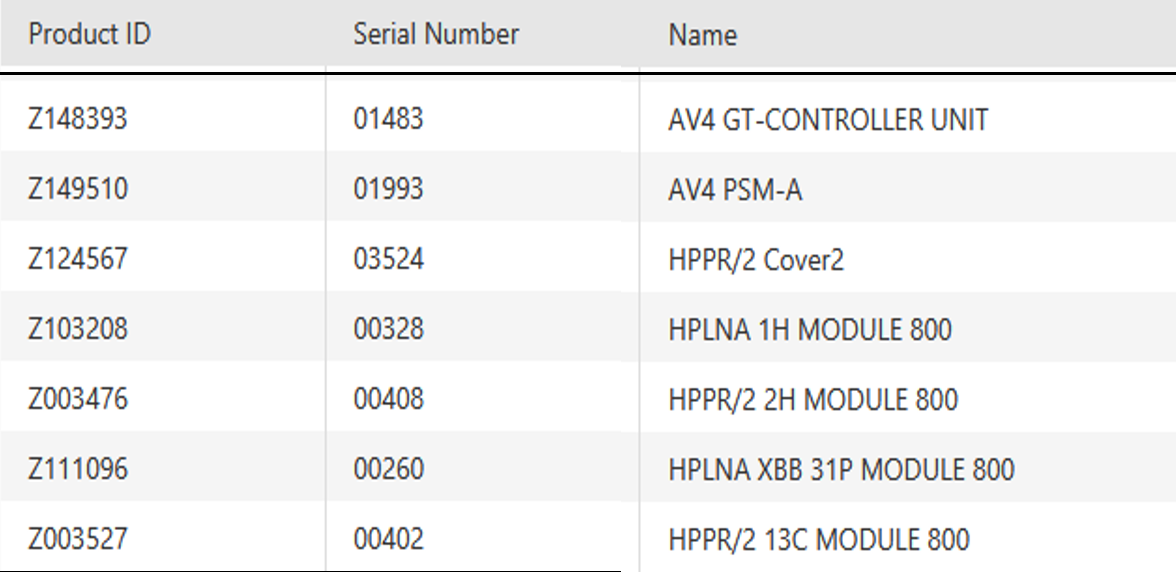Select product ID Z148393 cell
The height and width of the screenshot is (572, 1176).
(78, 120)
